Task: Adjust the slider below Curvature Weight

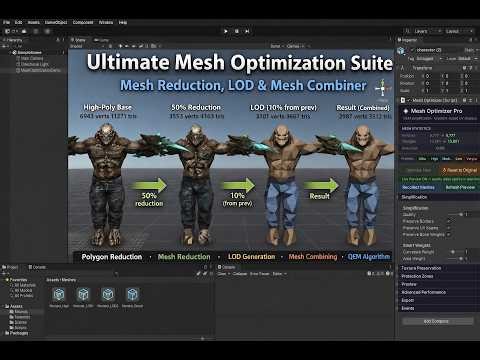Action: 456,258
